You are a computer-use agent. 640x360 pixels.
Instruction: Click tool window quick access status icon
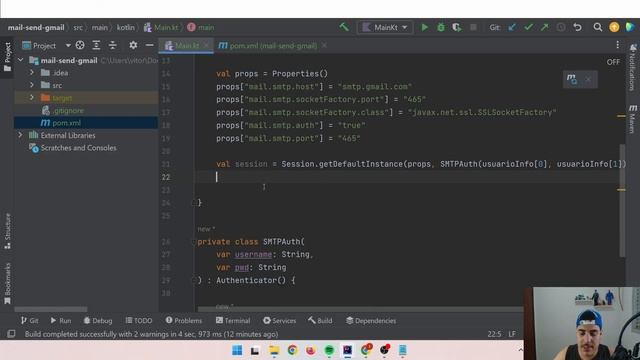click(11, 334)
